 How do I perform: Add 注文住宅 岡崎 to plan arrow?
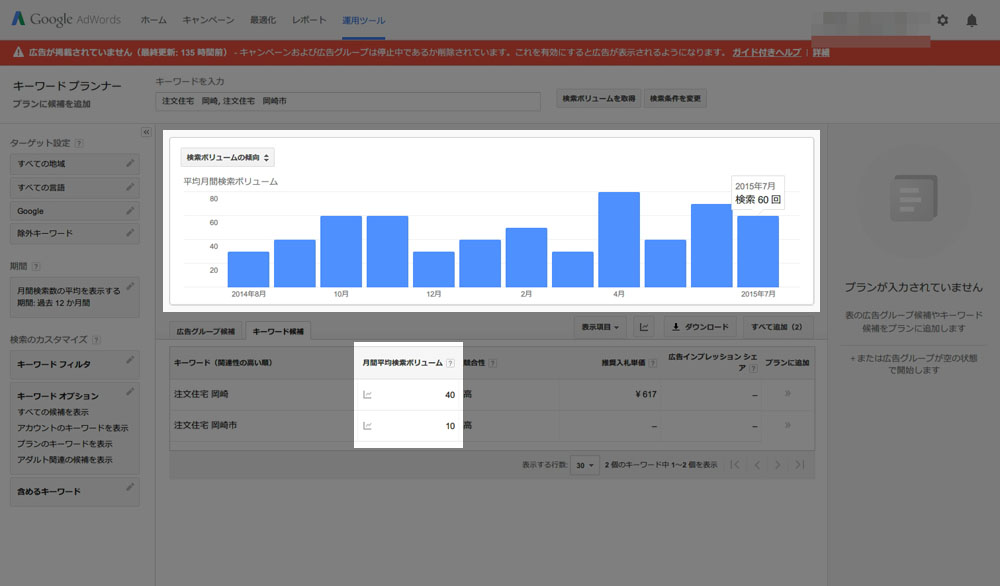click(788, 393)
